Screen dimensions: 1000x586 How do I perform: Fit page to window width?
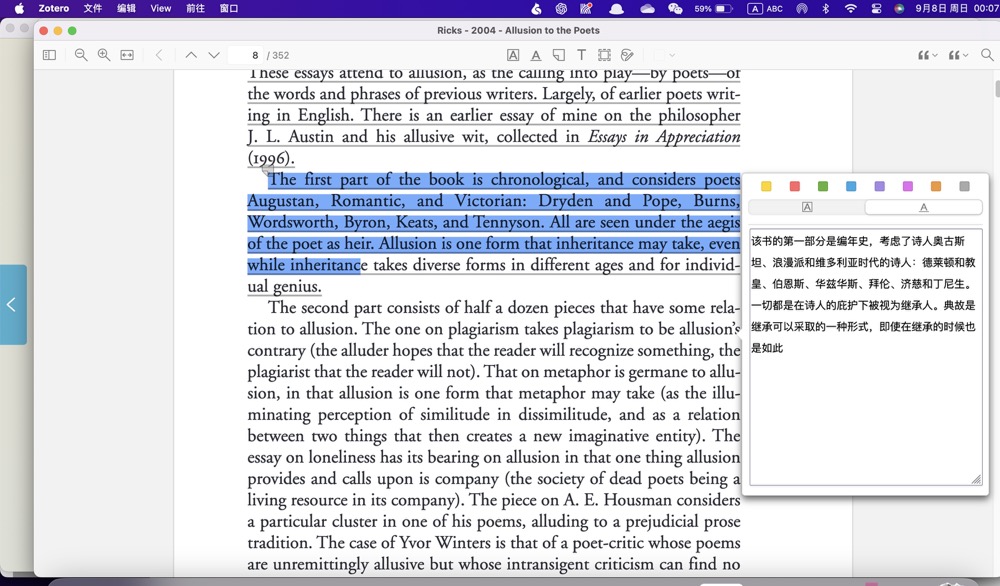click(127, 55)
